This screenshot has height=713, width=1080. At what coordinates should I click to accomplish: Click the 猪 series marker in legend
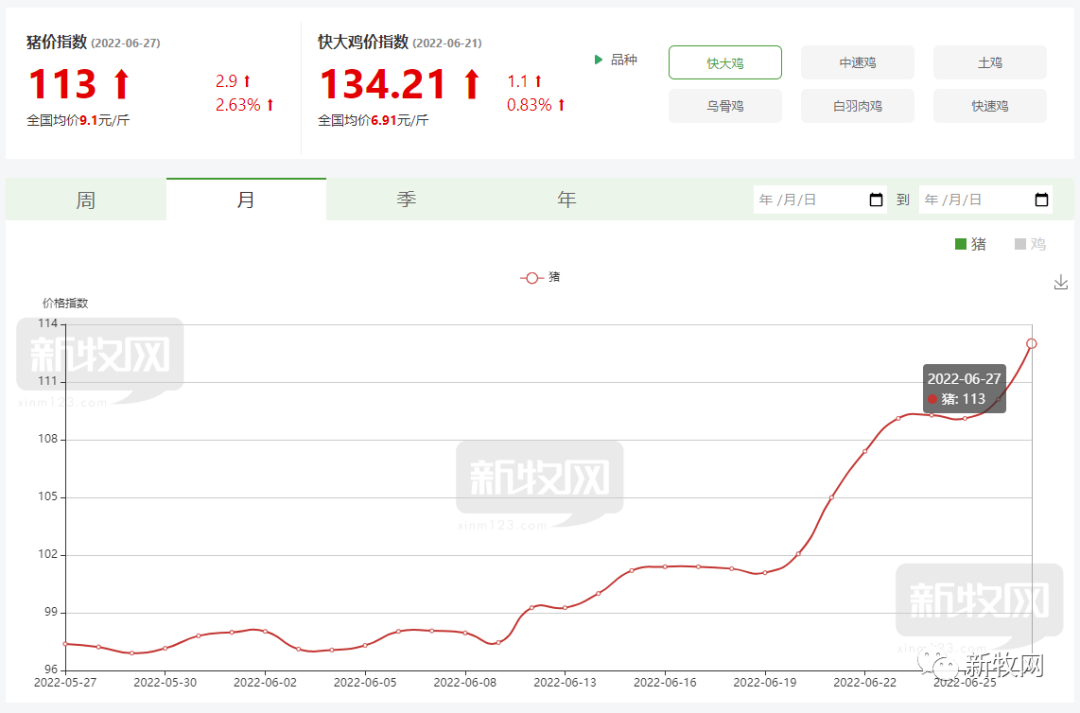tap(532, 278)
